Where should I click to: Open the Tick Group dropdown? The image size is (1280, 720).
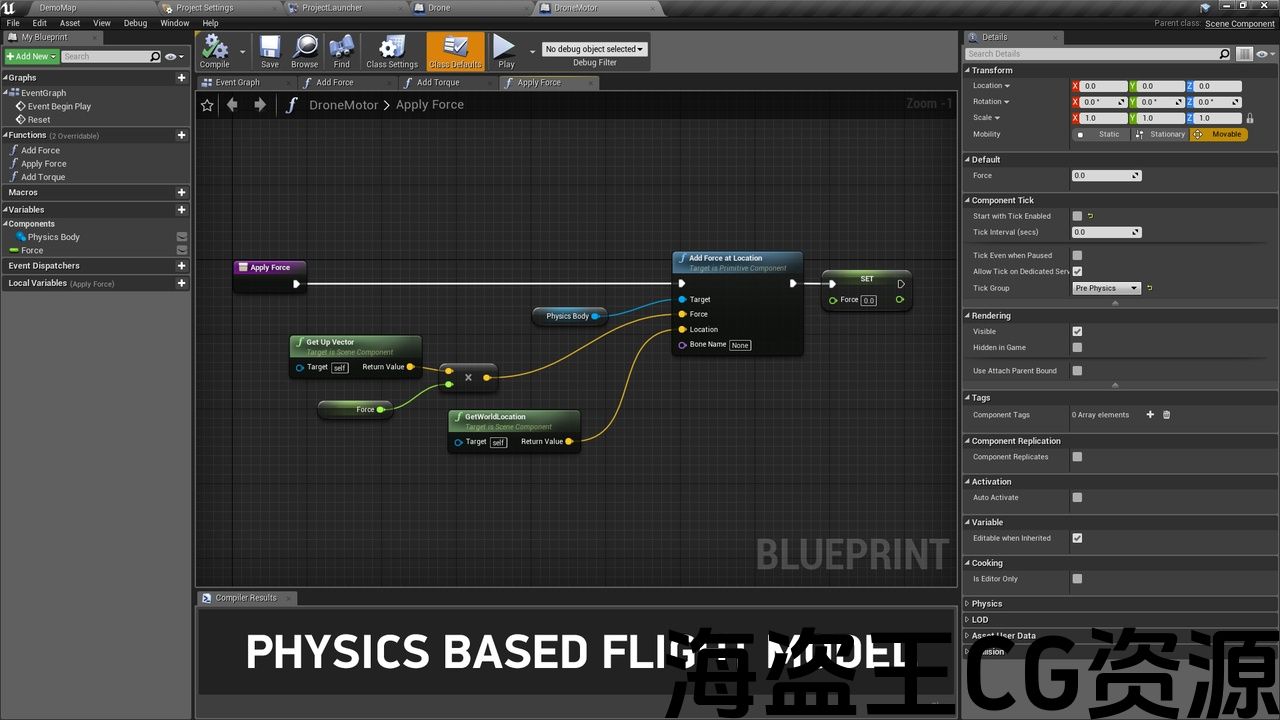(x=1106, y=288)
